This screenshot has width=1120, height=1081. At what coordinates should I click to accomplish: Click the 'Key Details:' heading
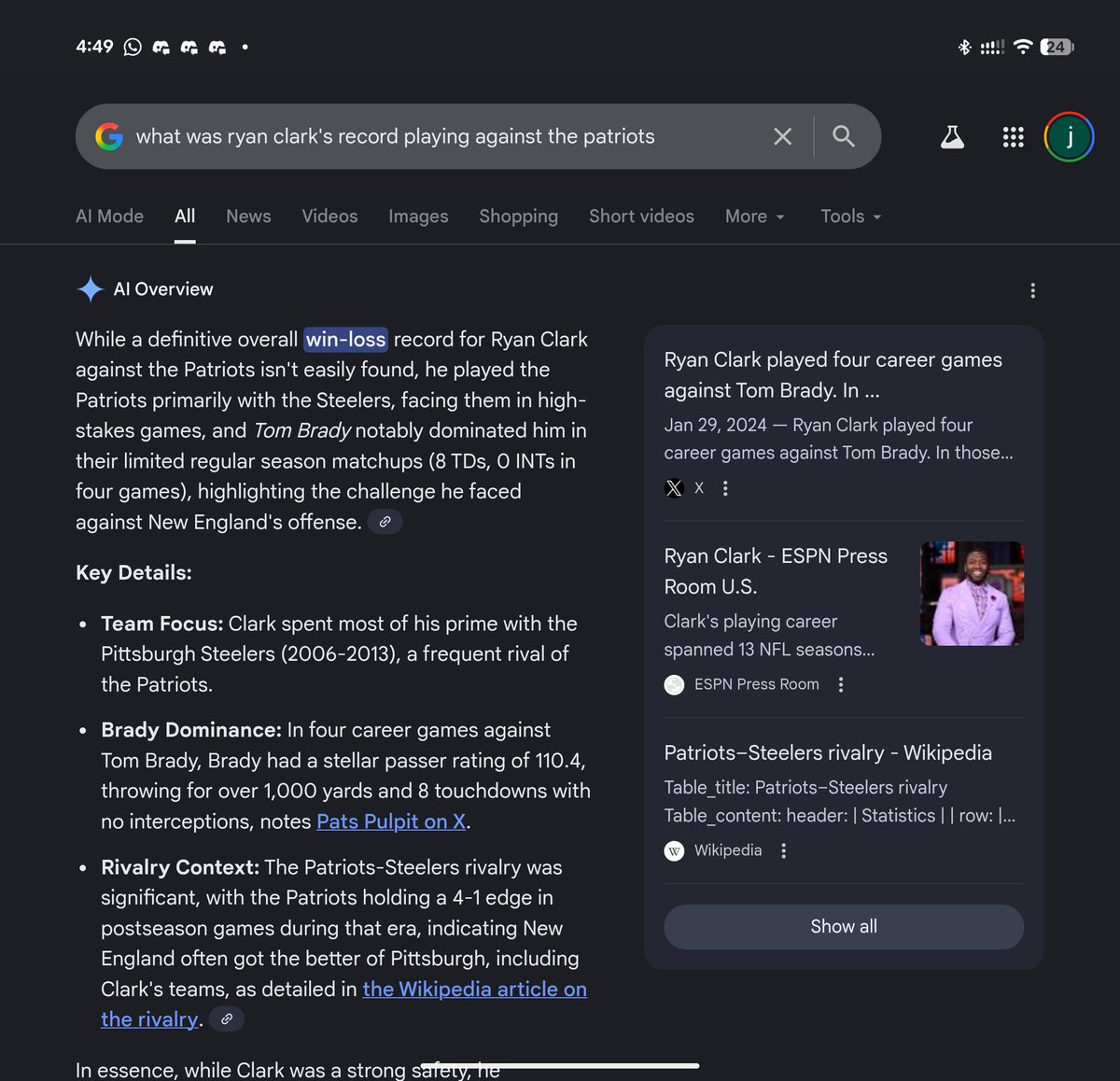(x=133, y=572)
